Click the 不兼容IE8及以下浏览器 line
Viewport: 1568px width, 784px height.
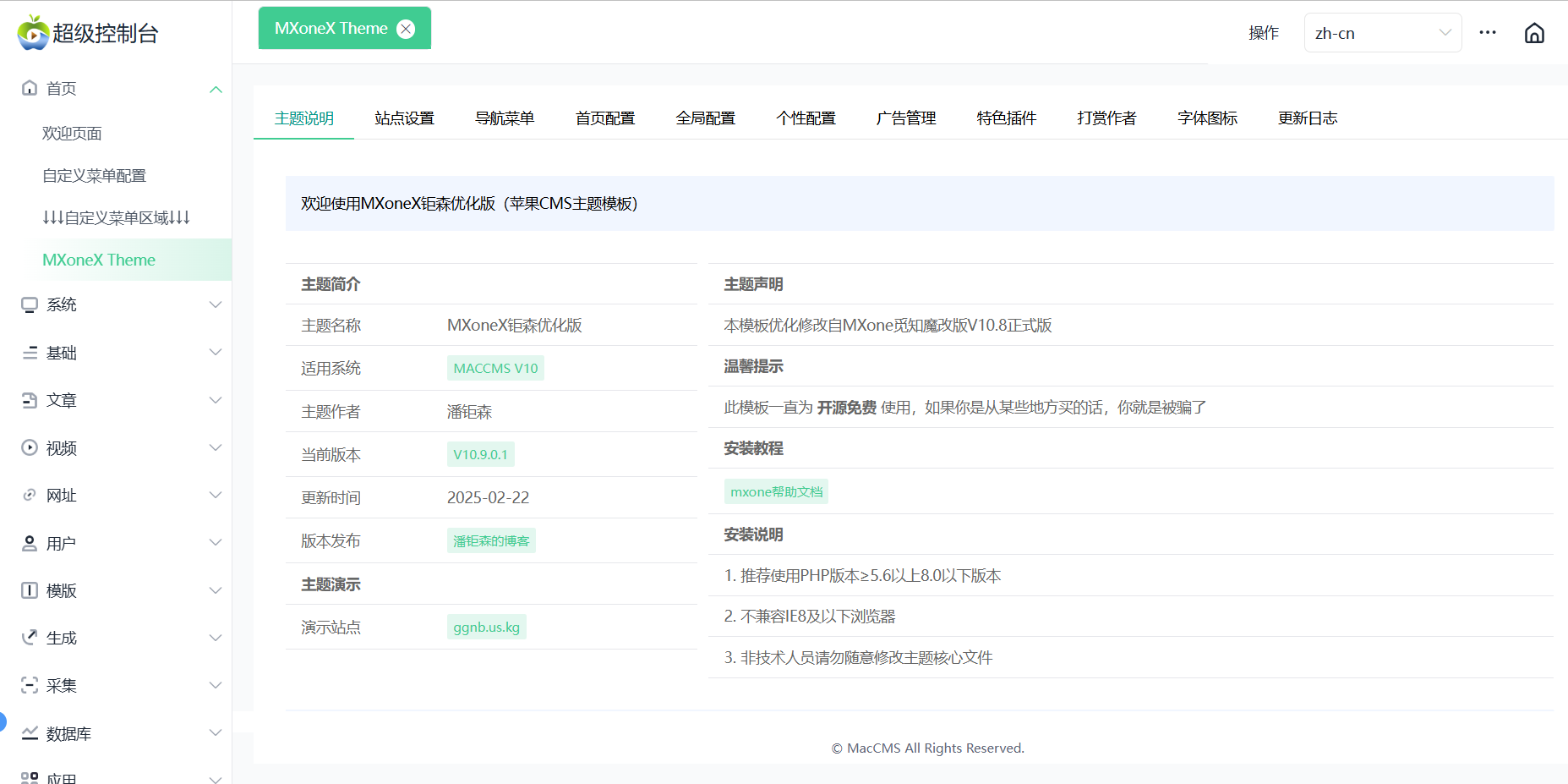pos(810,617)
